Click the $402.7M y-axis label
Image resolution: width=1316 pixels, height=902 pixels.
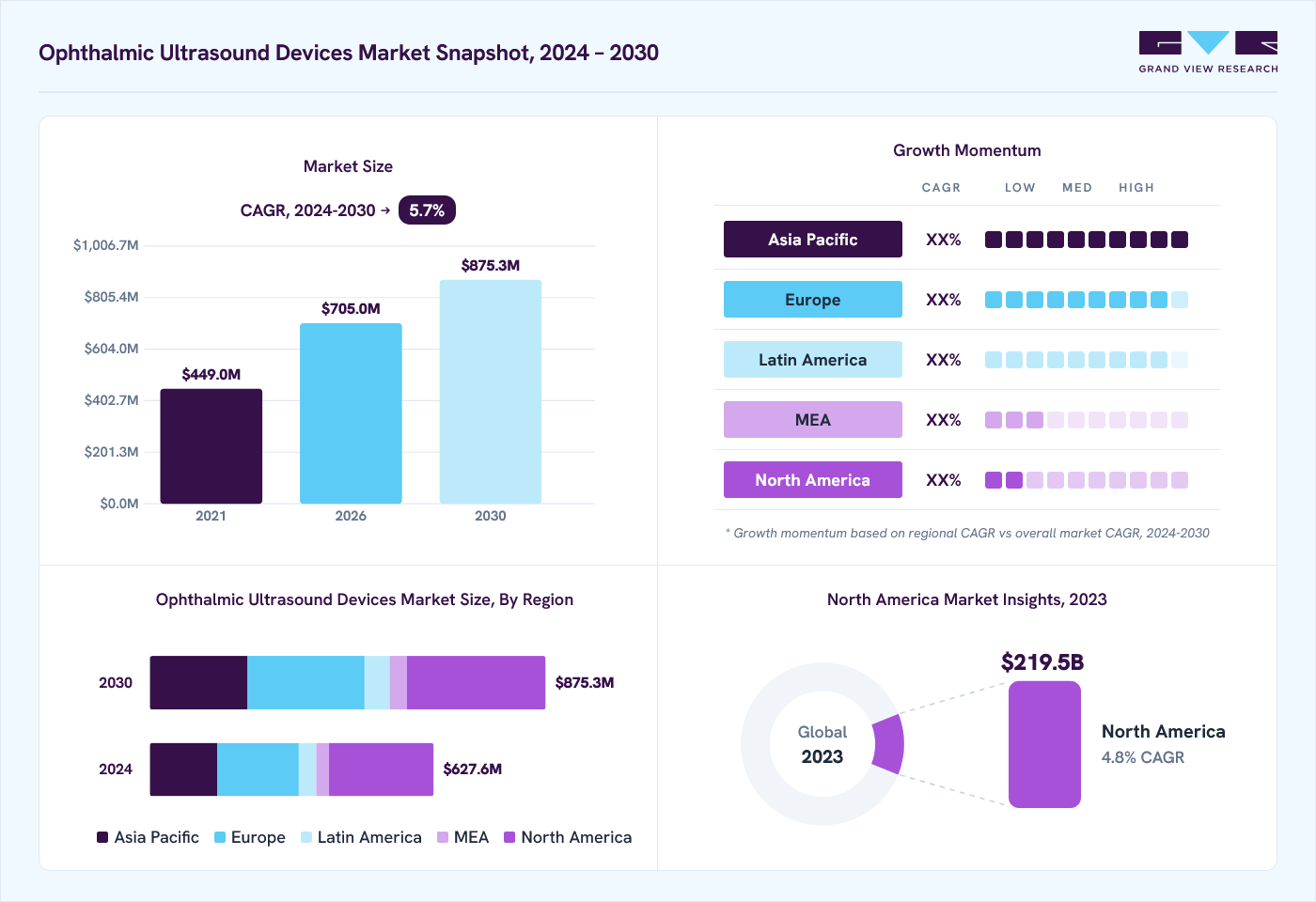tap(111, 400)
